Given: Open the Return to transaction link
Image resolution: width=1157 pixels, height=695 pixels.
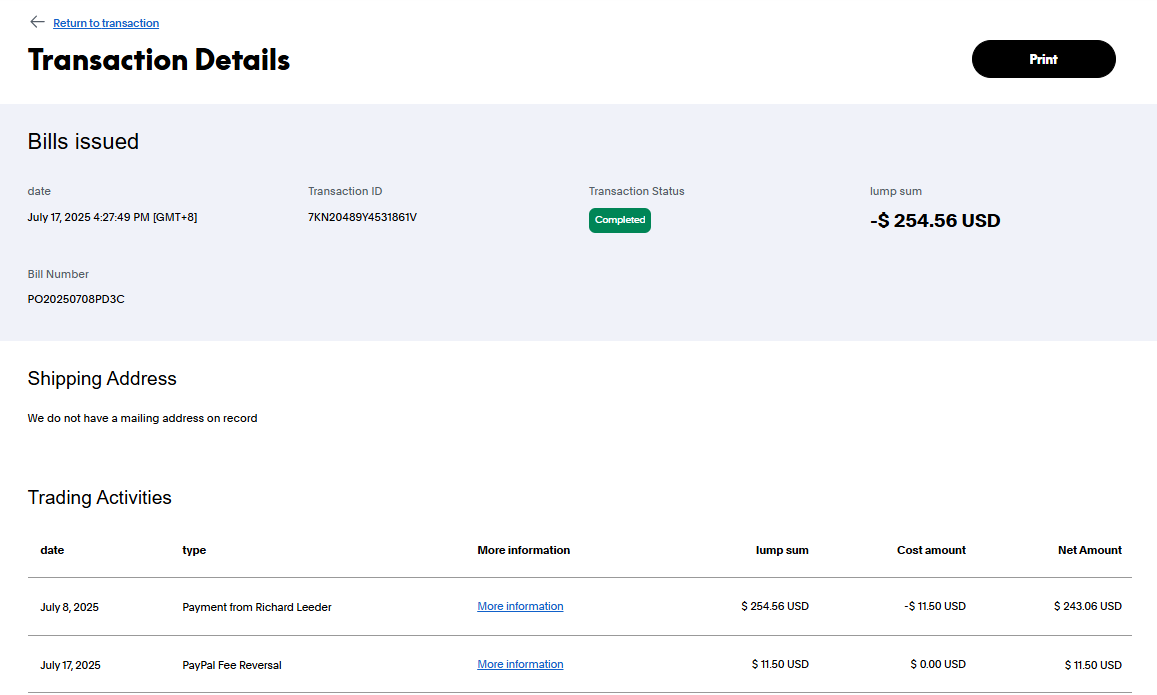Looking at the screenshot, I should pos(106,23).
